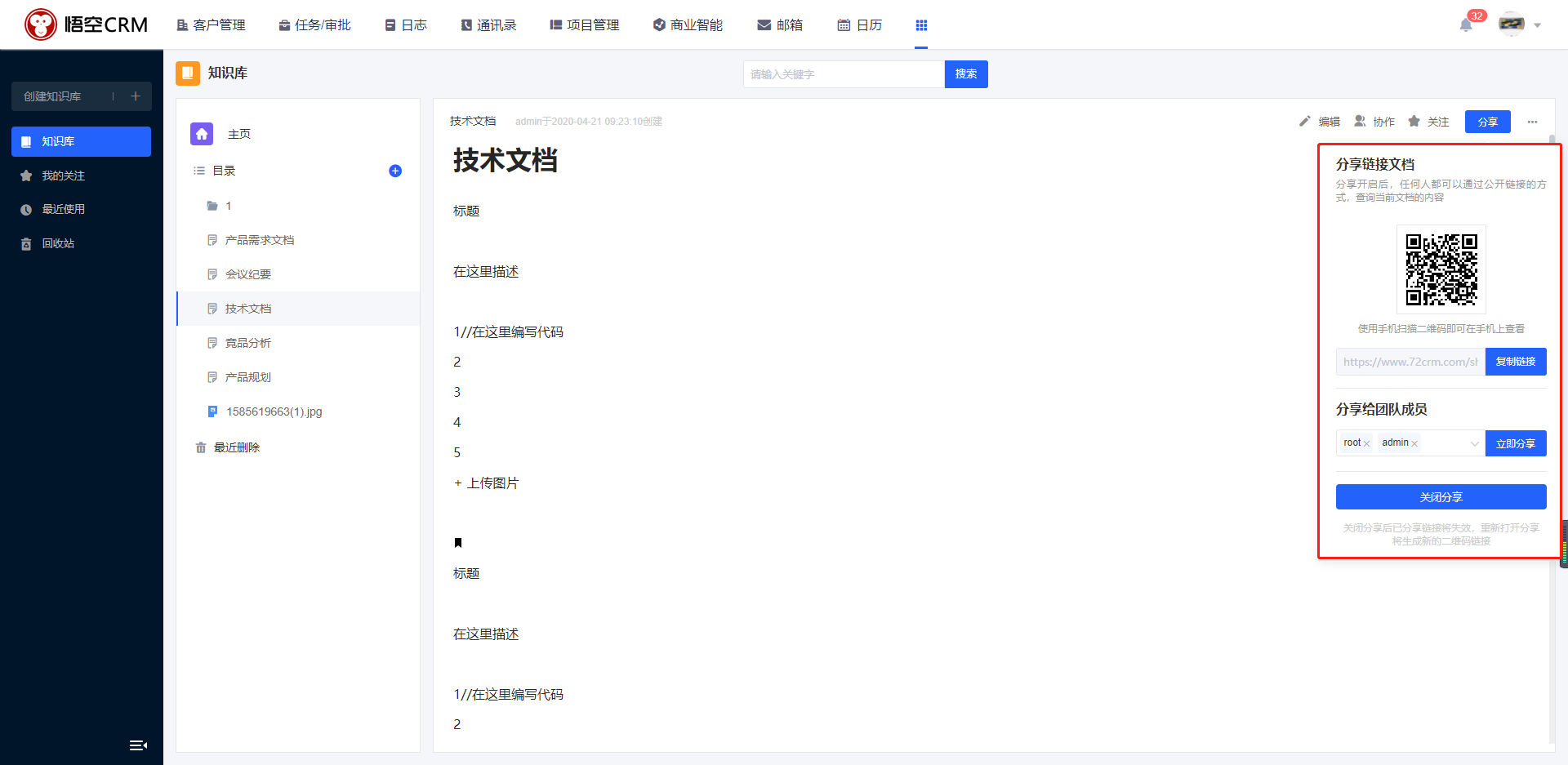Open 最近删除 trash entry
Image resolution: width=1568 pixels, height=765 pixels.
tap(227, 447)
